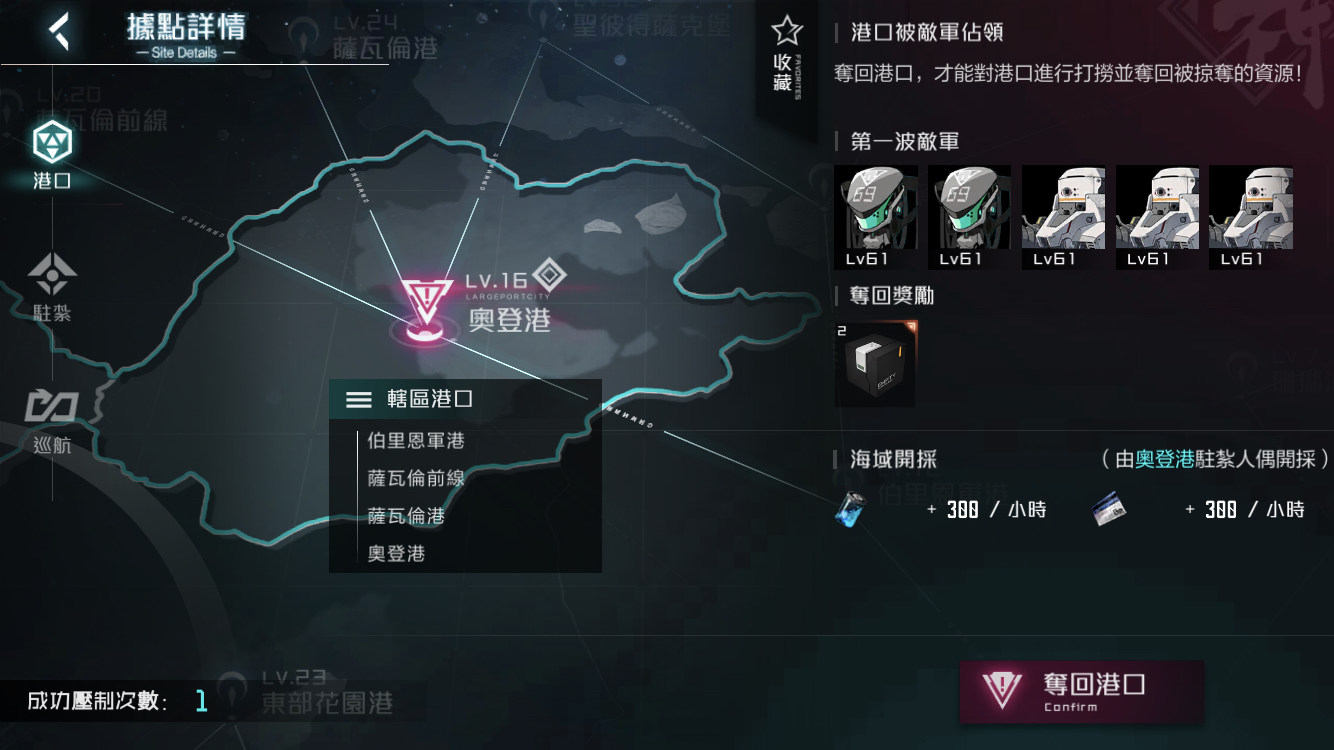
Task: Click the 奪回港口 Confirm button
Action: pos(1081,691)
